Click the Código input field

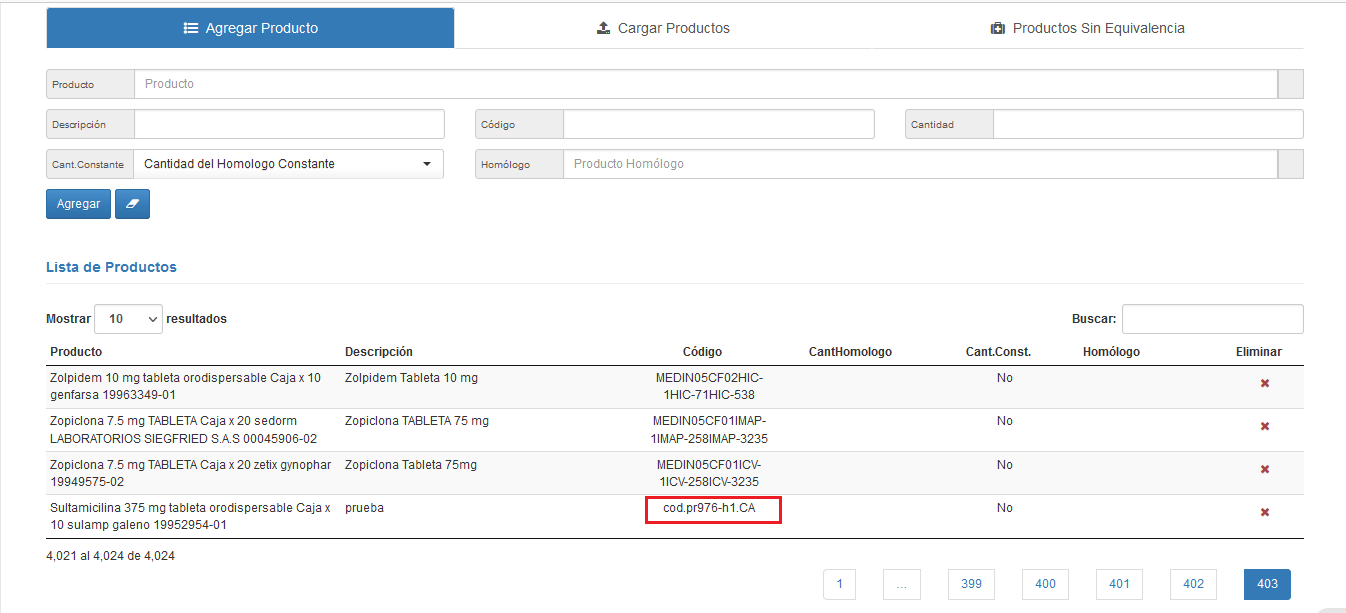pos(719,124)
